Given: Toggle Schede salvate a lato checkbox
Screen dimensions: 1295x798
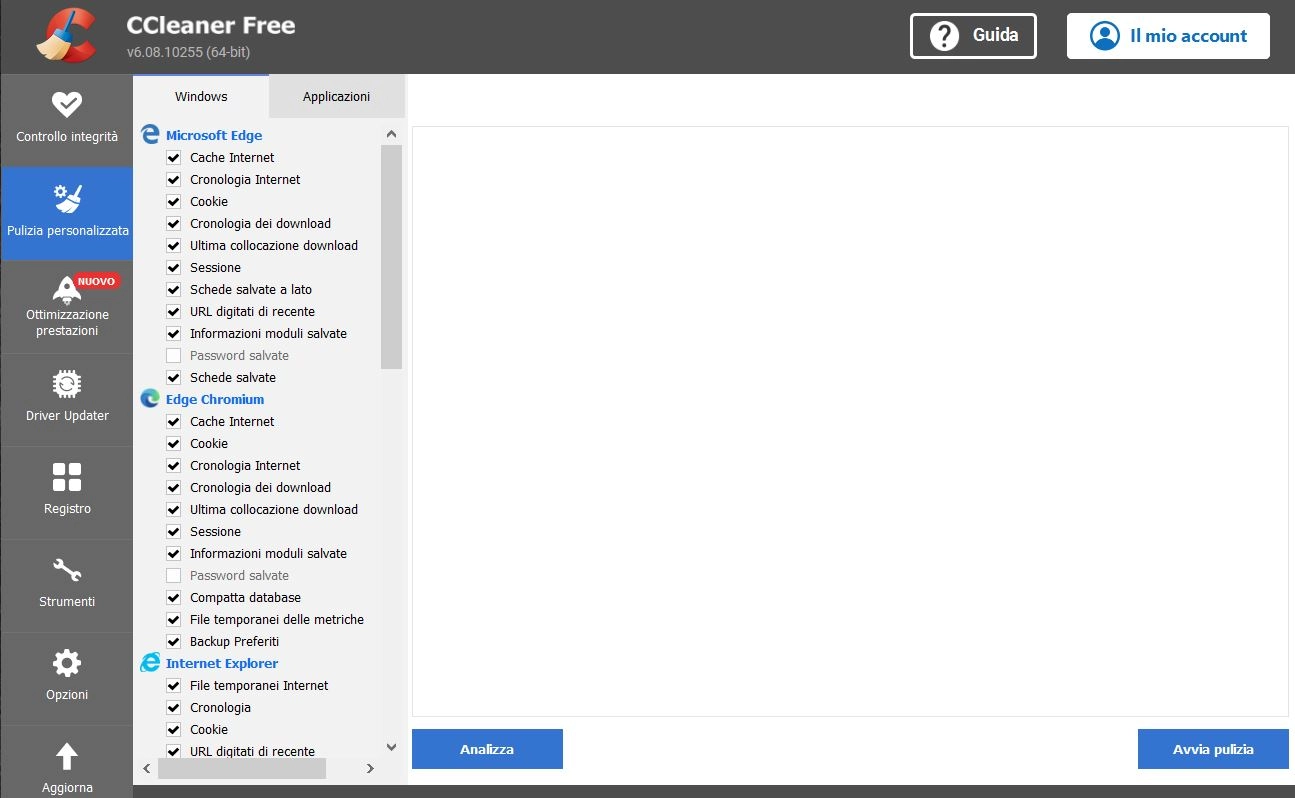Looking at the screenshot, I should point(173,289).
